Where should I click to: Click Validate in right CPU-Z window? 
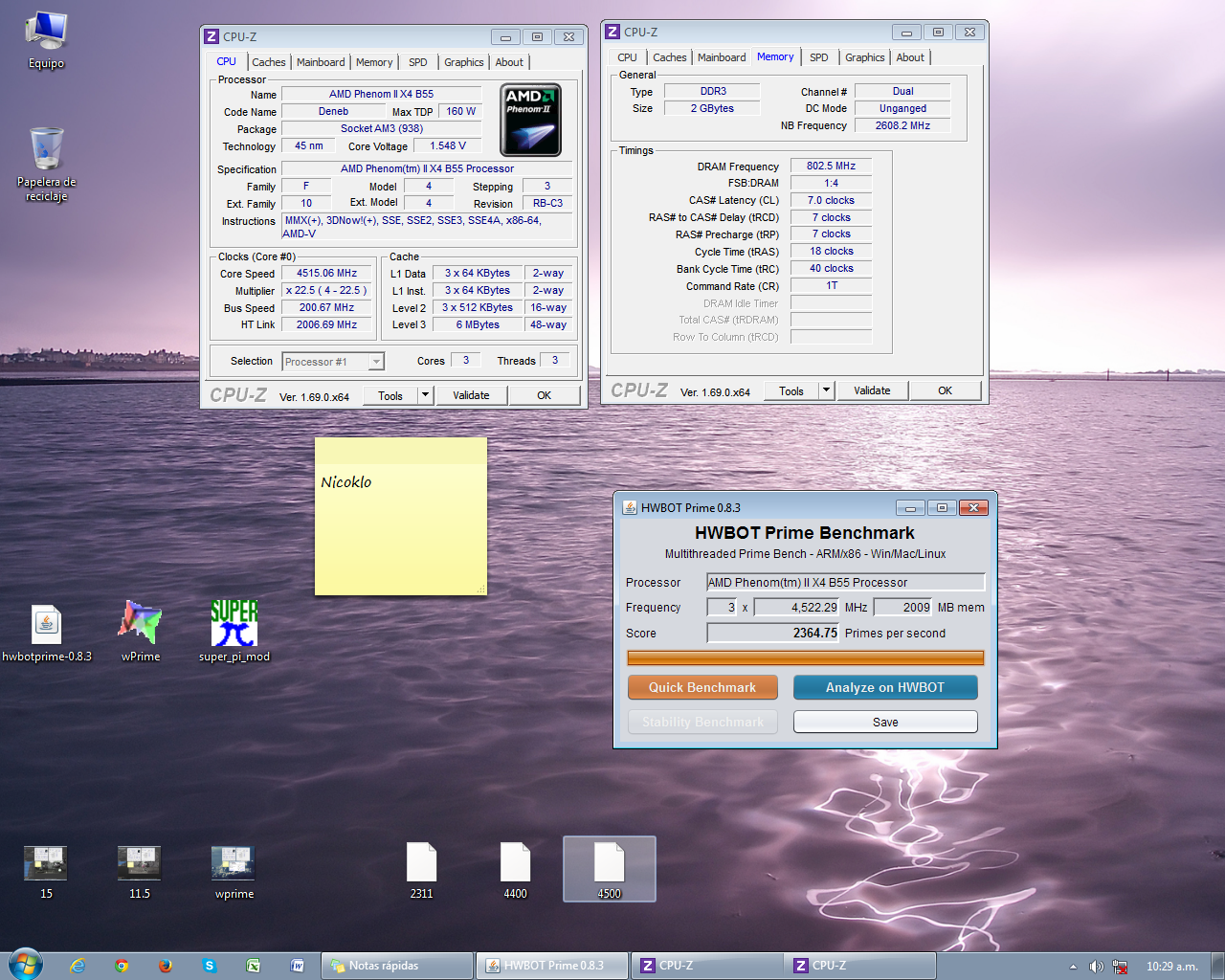(x=872, y=390)
